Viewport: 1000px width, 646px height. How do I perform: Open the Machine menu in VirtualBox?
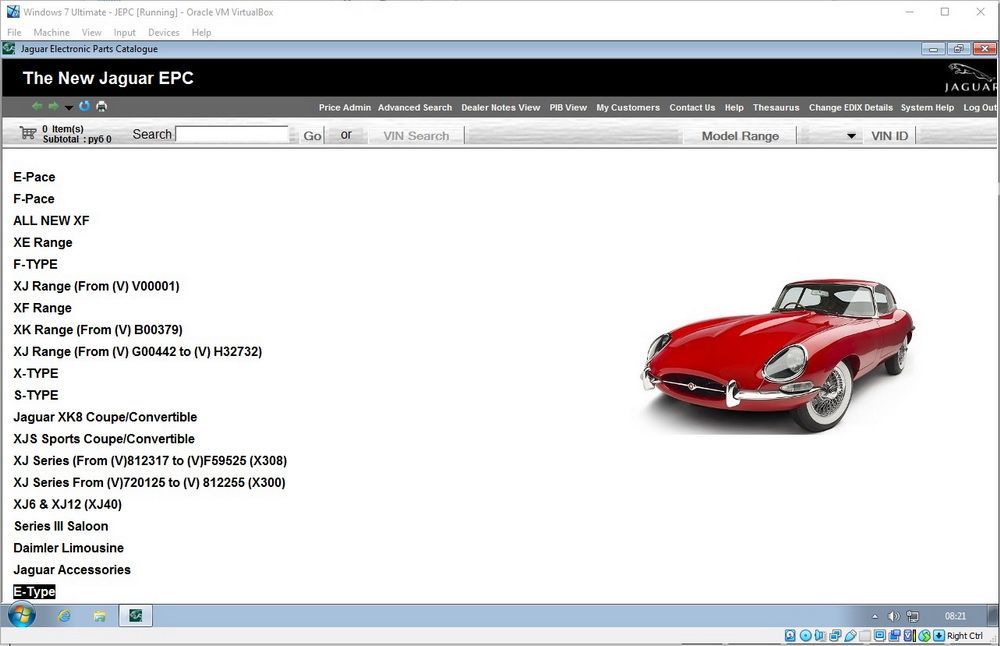click(51, 32)
